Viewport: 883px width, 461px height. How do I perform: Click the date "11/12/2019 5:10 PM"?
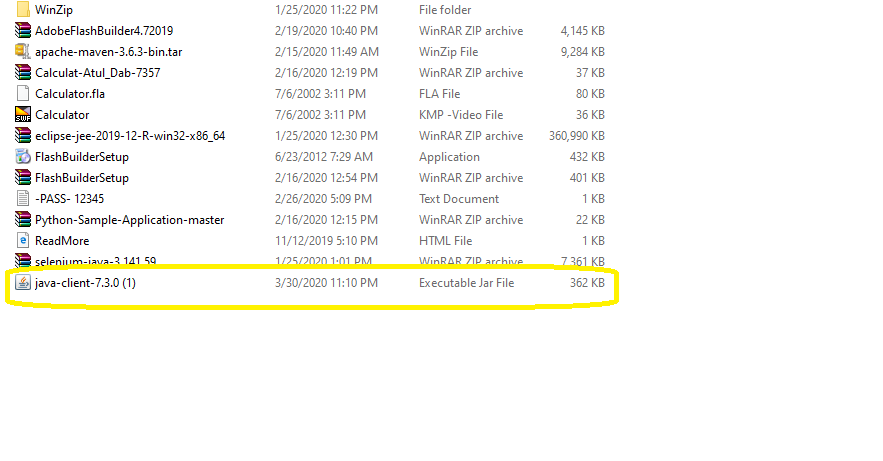[326, 241]
